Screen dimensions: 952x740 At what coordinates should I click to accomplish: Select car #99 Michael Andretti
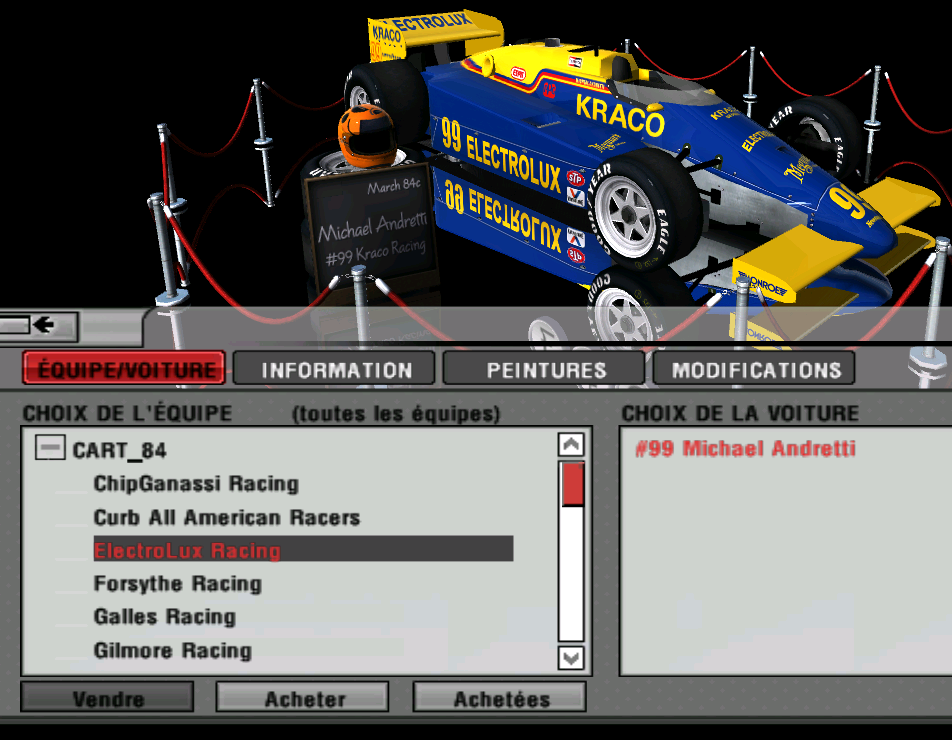point(745,449)
